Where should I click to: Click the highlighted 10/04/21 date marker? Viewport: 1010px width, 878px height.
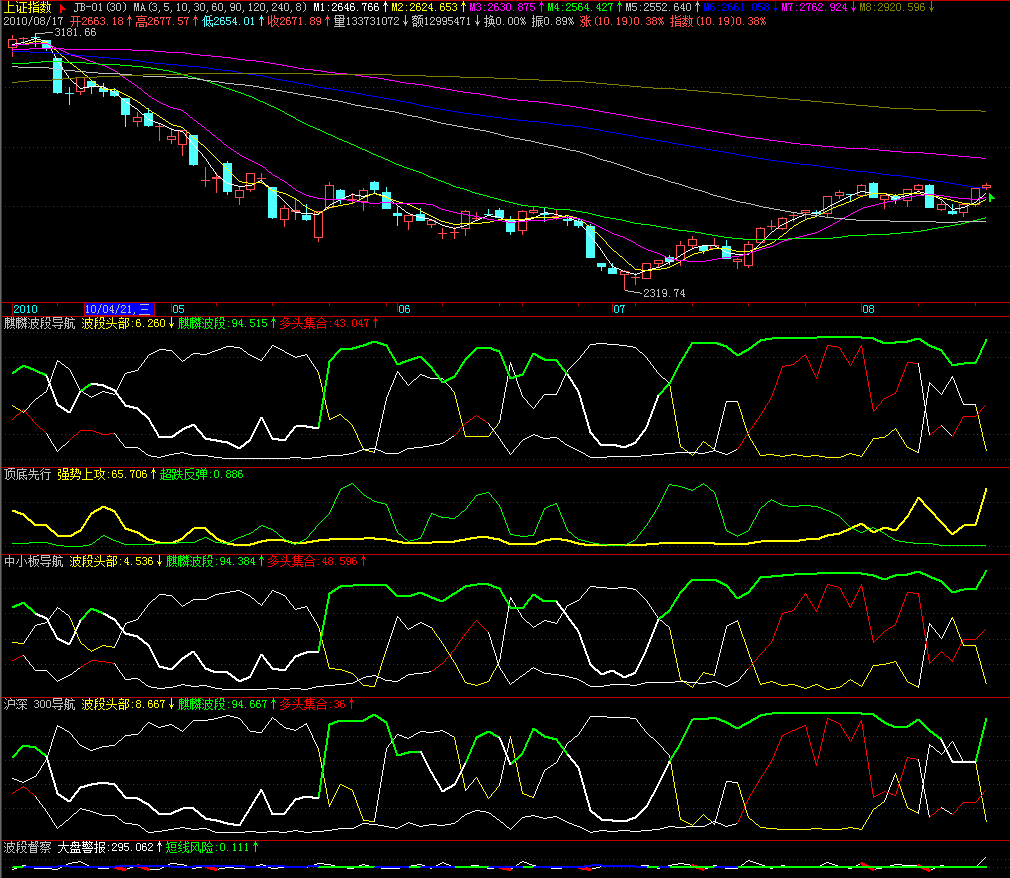119,309
